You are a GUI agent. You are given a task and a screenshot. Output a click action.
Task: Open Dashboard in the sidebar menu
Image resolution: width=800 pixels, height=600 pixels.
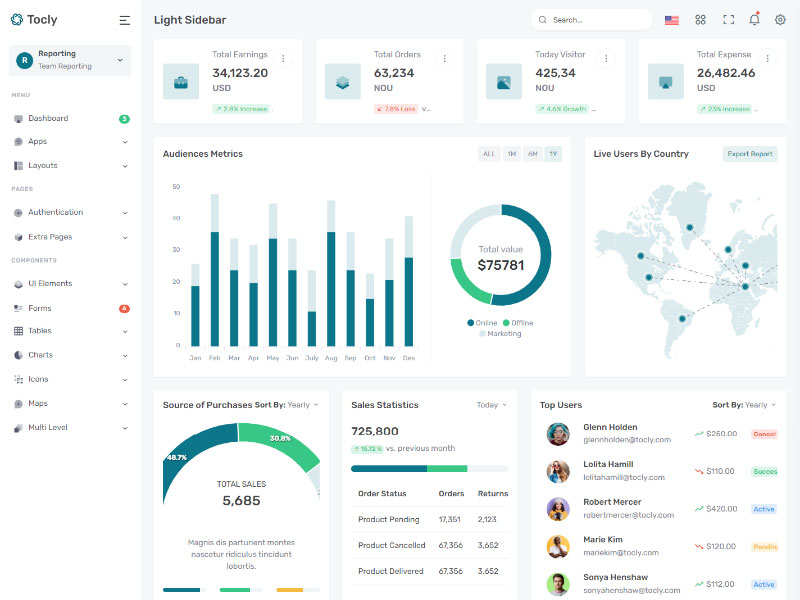(x=48, y=118)
